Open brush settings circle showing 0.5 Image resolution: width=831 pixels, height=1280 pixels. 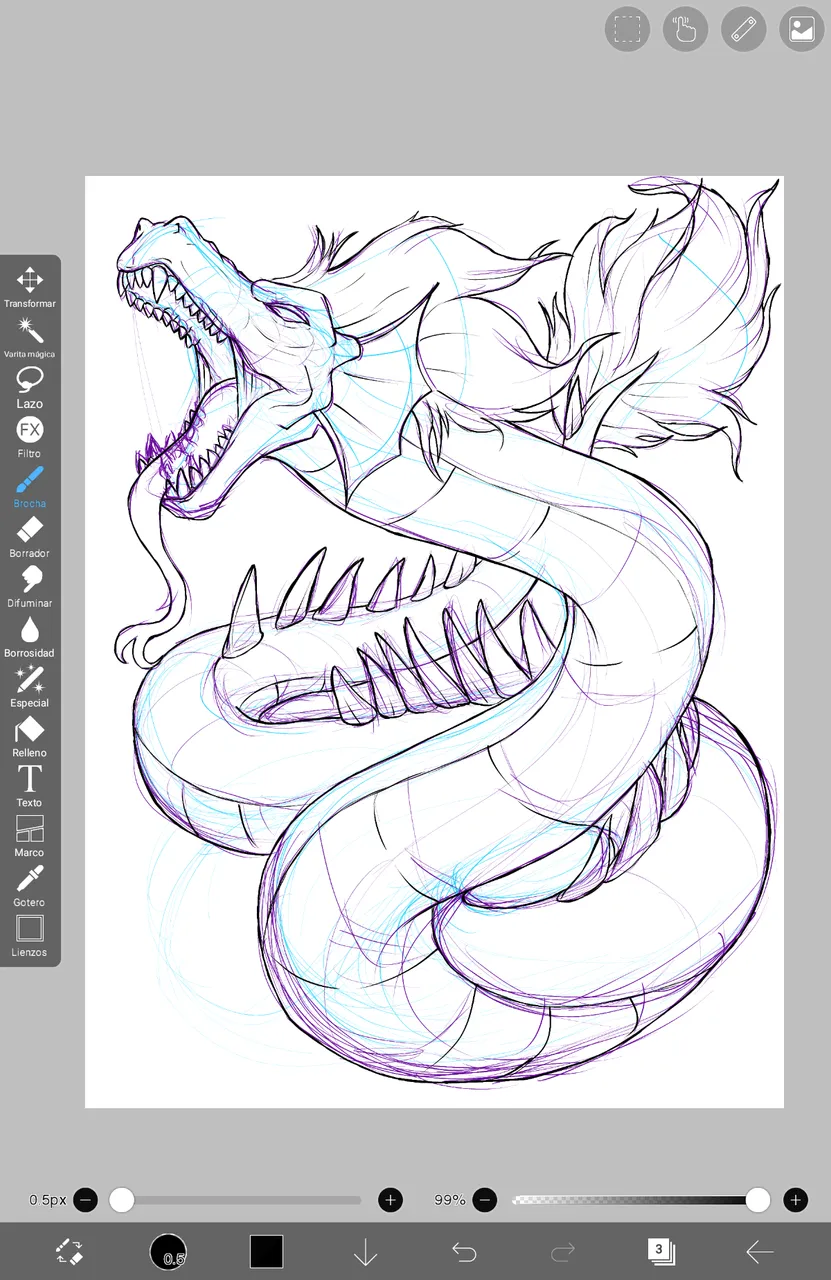click(x=168, y=1251)
